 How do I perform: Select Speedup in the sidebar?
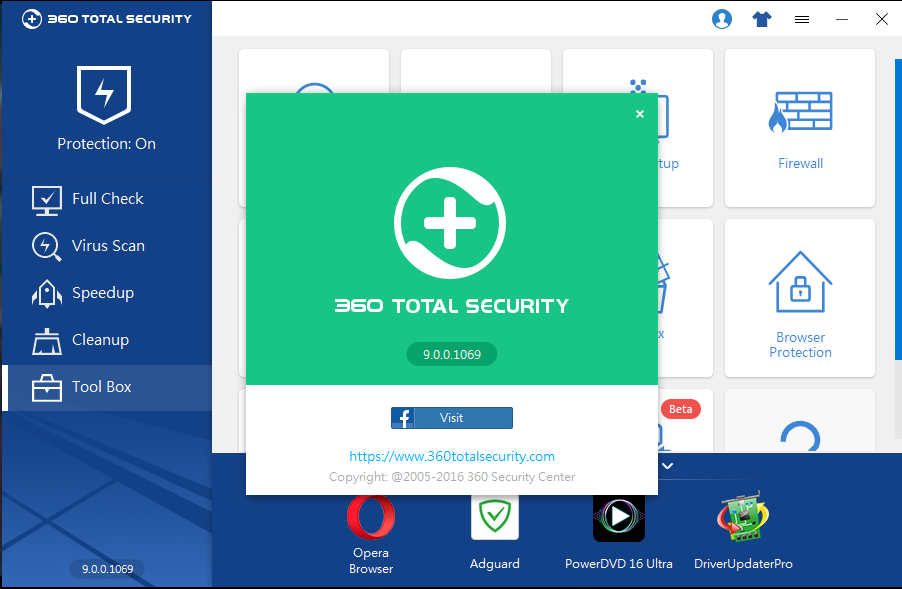107,293
